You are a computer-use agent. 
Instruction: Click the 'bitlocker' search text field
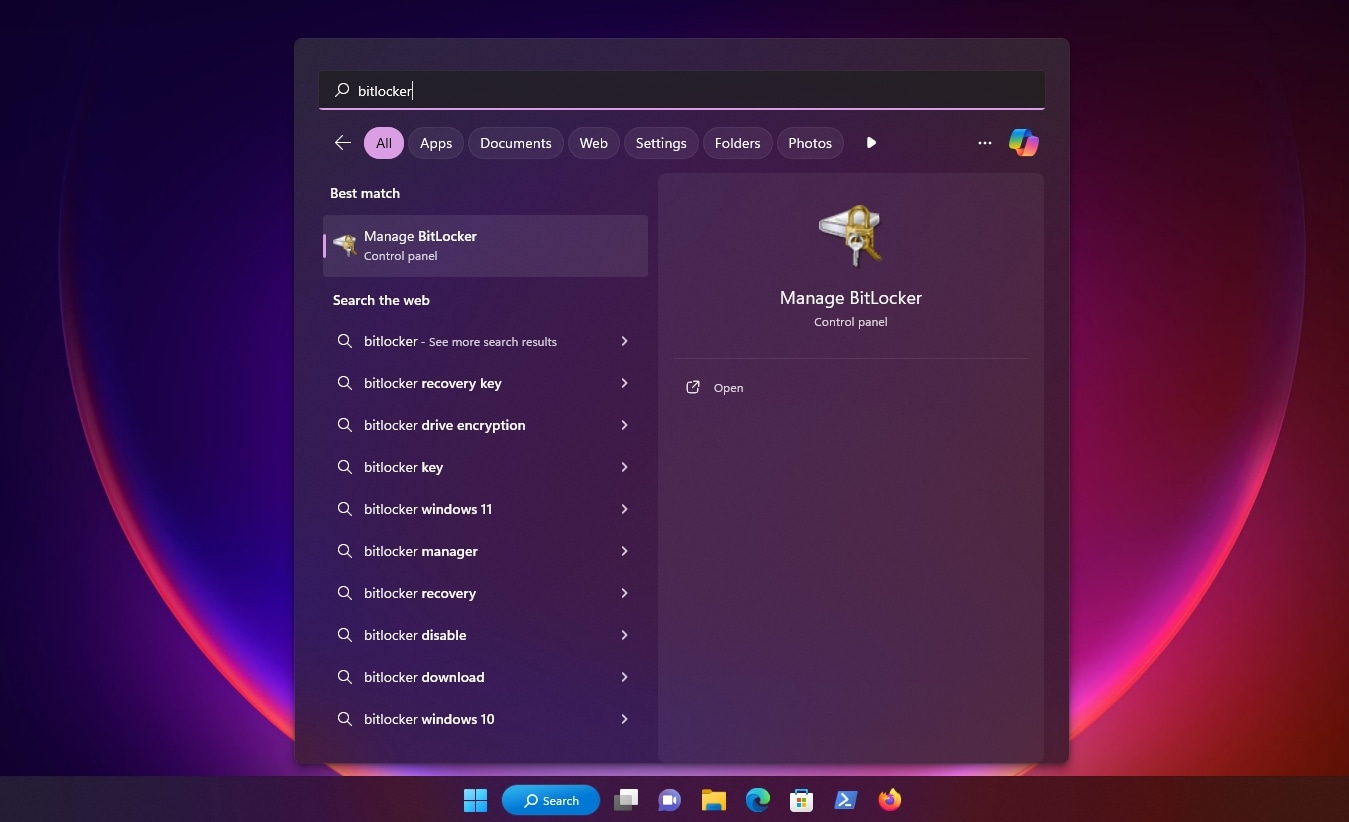point(682,90)
